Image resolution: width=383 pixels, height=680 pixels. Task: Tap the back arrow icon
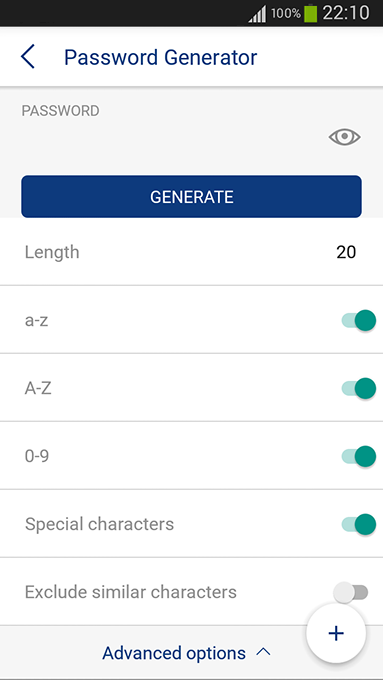pyautogui.click(x=27, y=57)
